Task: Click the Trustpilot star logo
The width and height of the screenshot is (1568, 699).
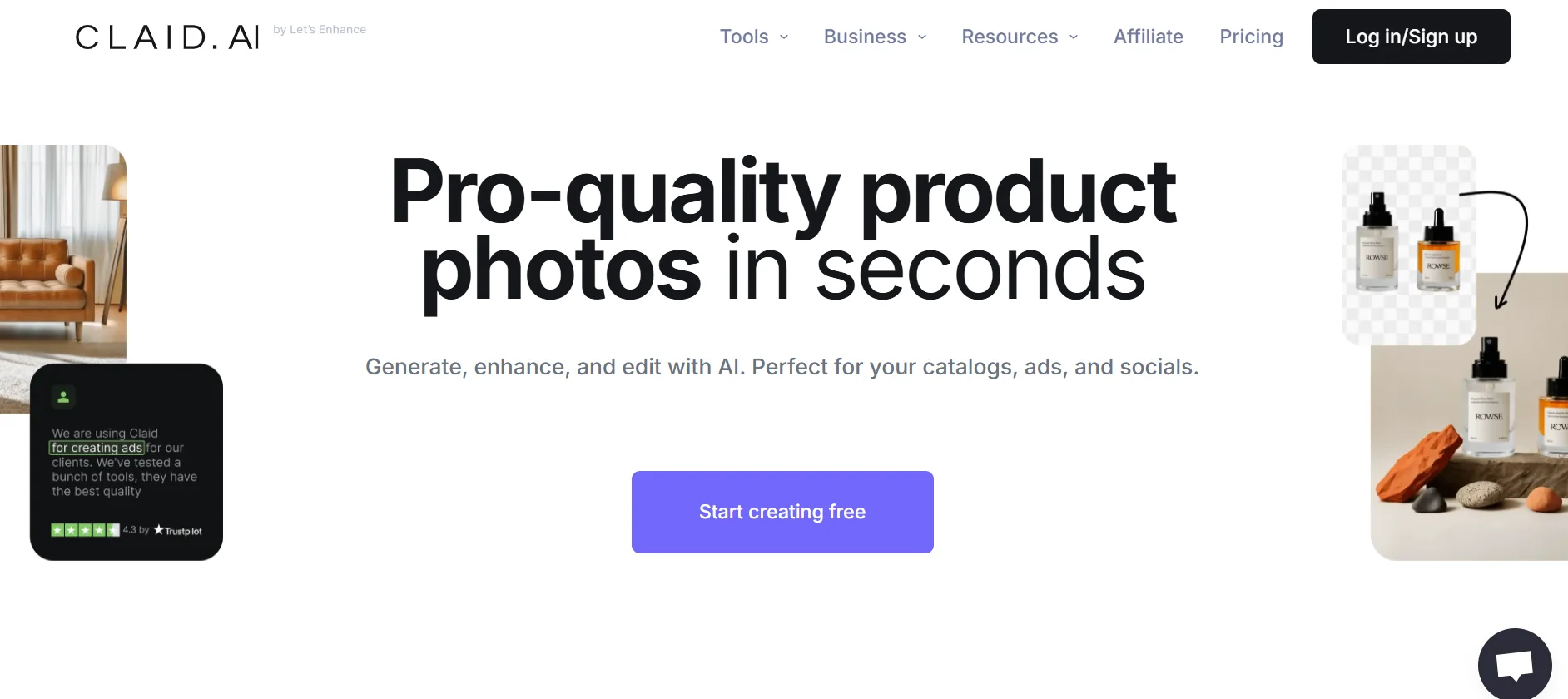Action: [178, 531]
